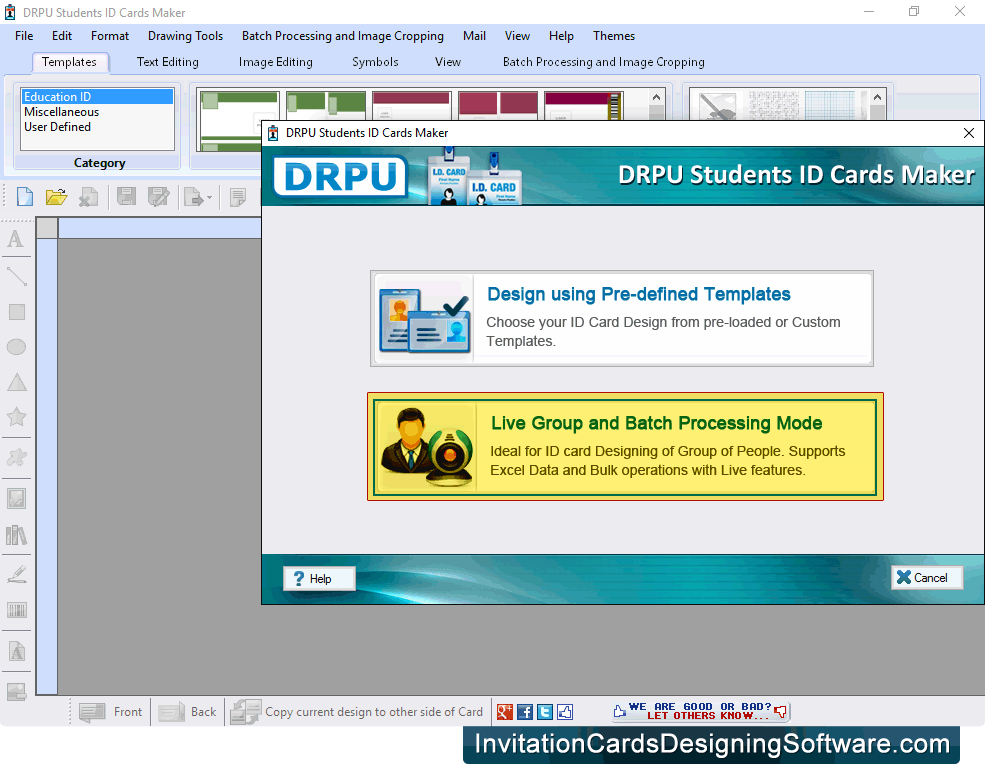The width and height of the screenshot is (985, 766).
Task: Select the Line drawing tool
Action: point(16,276)
